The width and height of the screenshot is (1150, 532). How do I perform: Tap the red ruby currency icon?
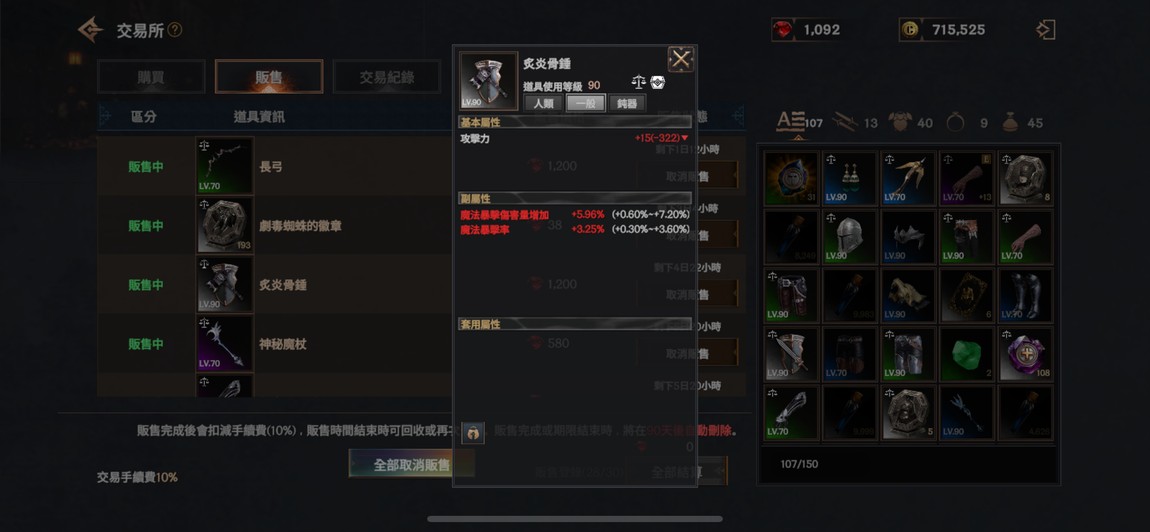click(783, 30)
